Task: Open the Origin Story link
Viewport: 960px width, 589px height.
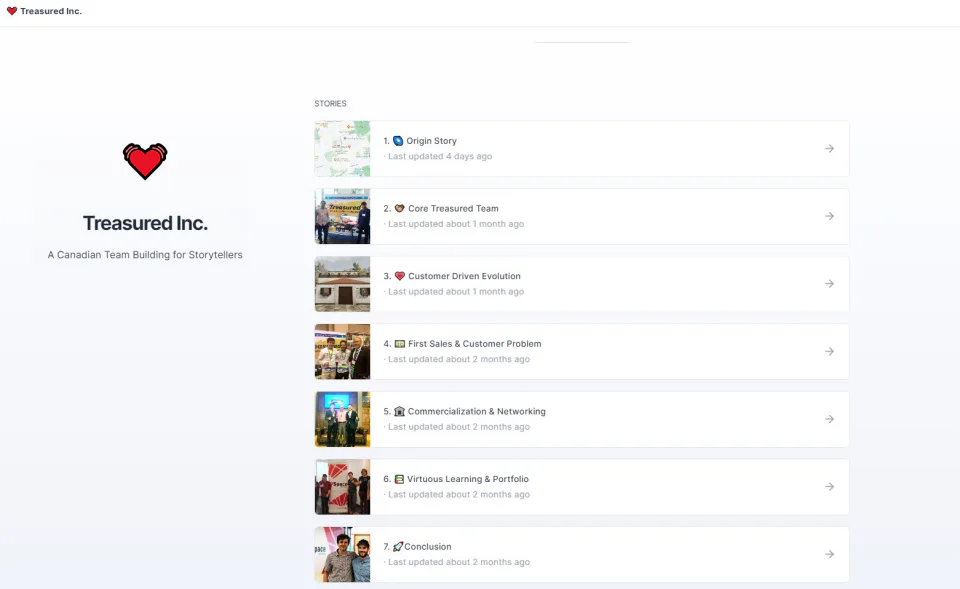Action: click(431, 141)
